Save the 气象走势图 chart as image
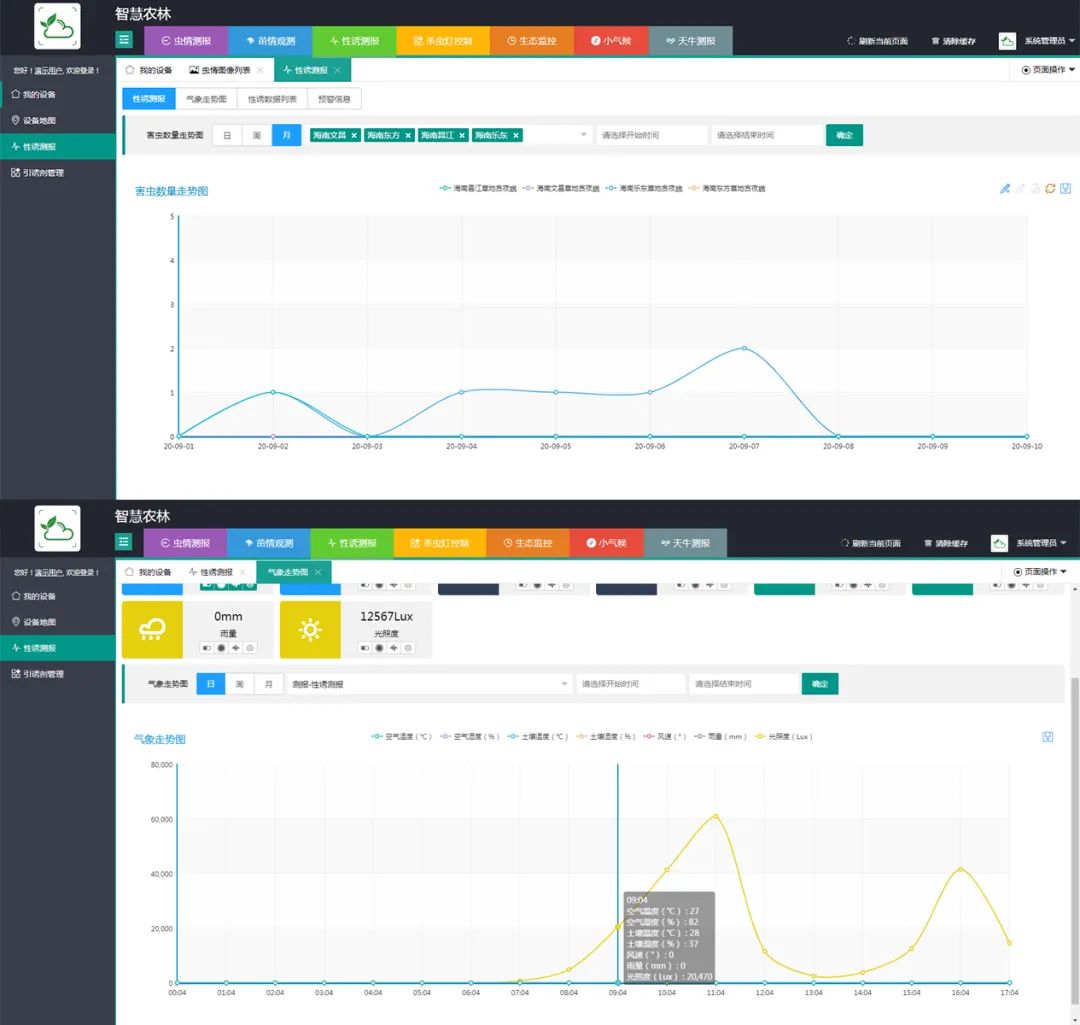 [1048, 737]
